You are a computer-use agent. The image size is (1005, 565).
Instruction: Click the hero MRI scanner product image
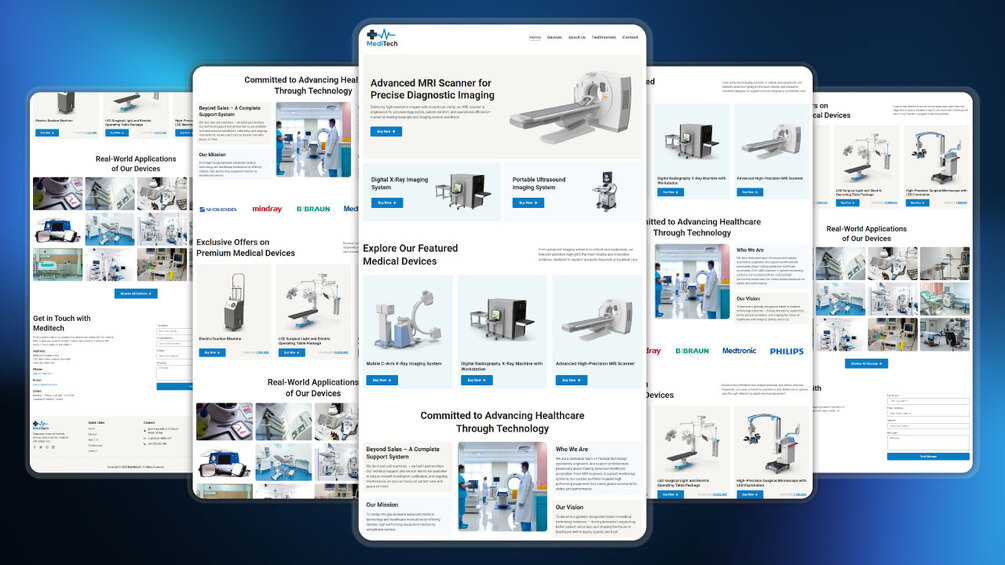[571, 108]
